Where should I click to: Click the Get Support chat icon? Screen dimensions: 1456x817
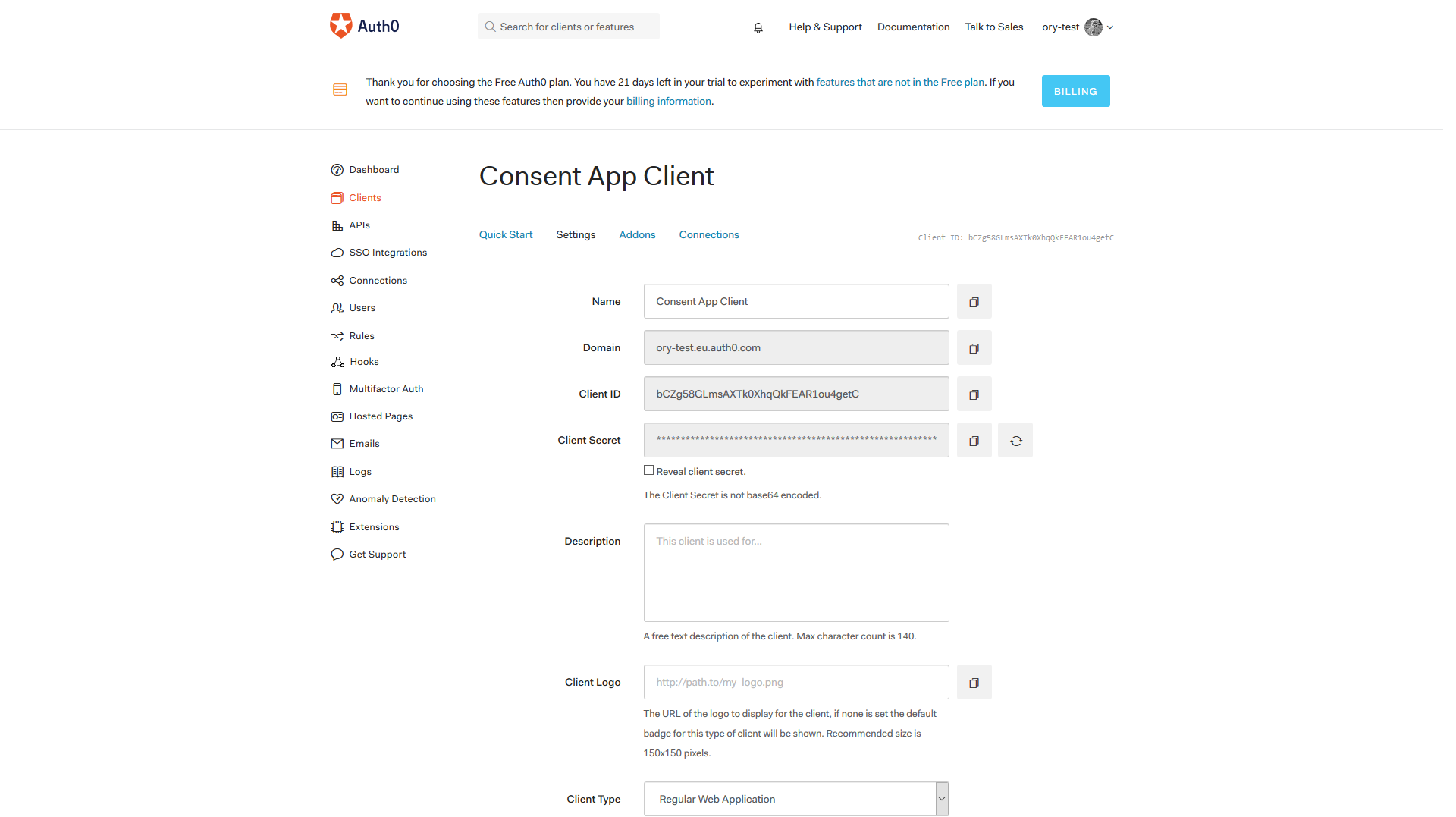coord(337,555)
